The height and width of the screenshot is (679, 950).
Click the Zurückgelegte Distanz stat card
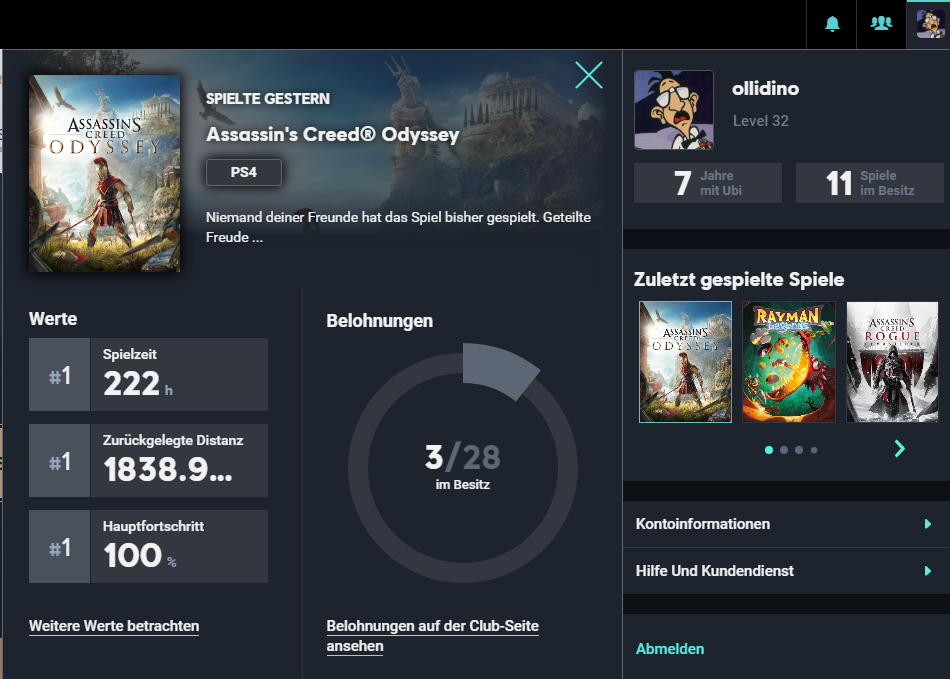click(148, 460)
